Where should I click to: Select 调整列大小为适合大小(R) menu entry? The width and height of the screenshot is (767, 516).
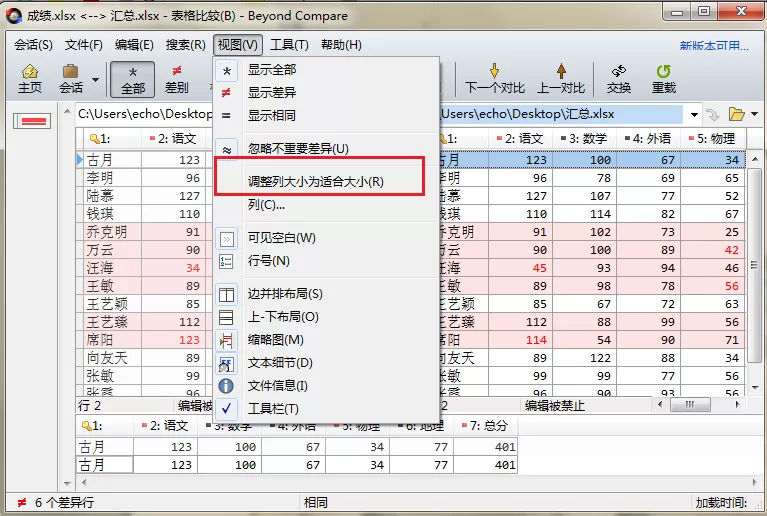(x=326, y=182)
